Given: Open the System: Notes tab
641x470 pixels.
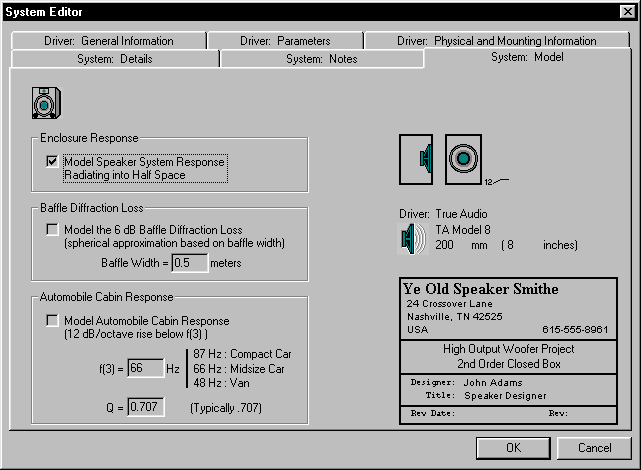Looking at the screenshot, I should click(322, 59).
